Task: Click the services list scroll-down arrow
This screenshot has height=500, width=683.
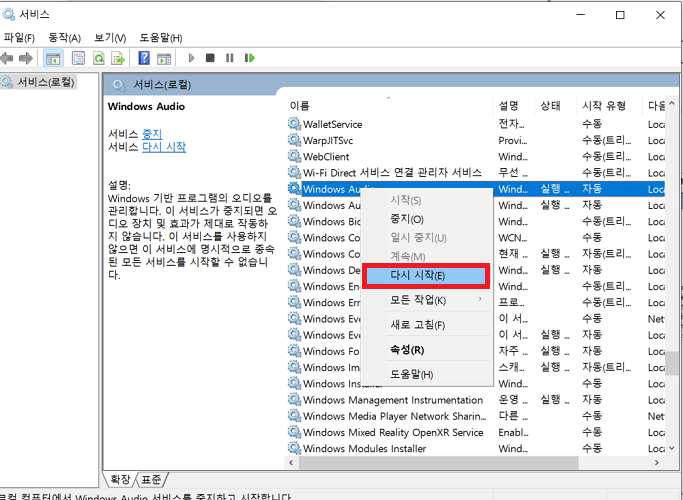Action: tap(672, 448)
